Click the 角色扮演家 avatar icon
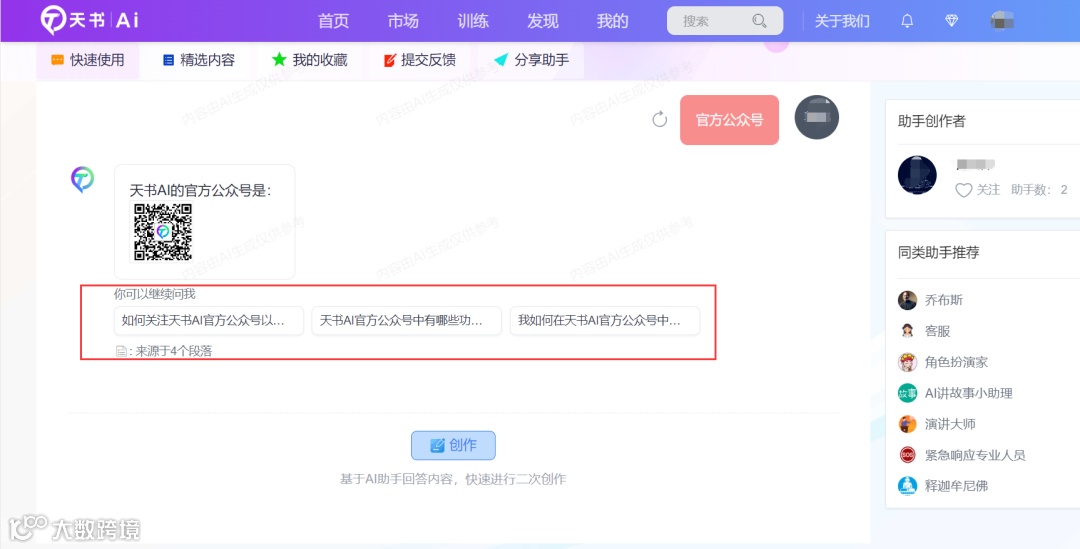This screenshot has width=1080, height=549. click(x=908, y=362)
